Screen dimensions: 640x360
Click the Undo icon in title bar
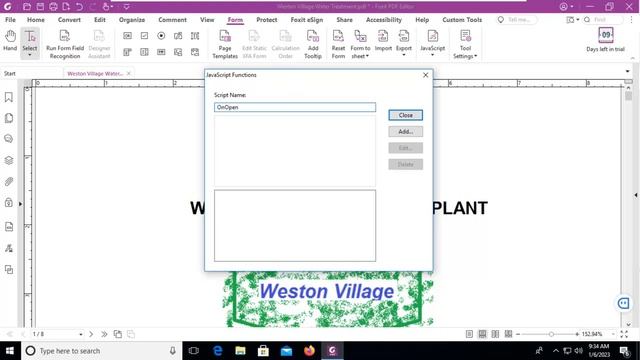pyautogui.click(x=79, y=7)
